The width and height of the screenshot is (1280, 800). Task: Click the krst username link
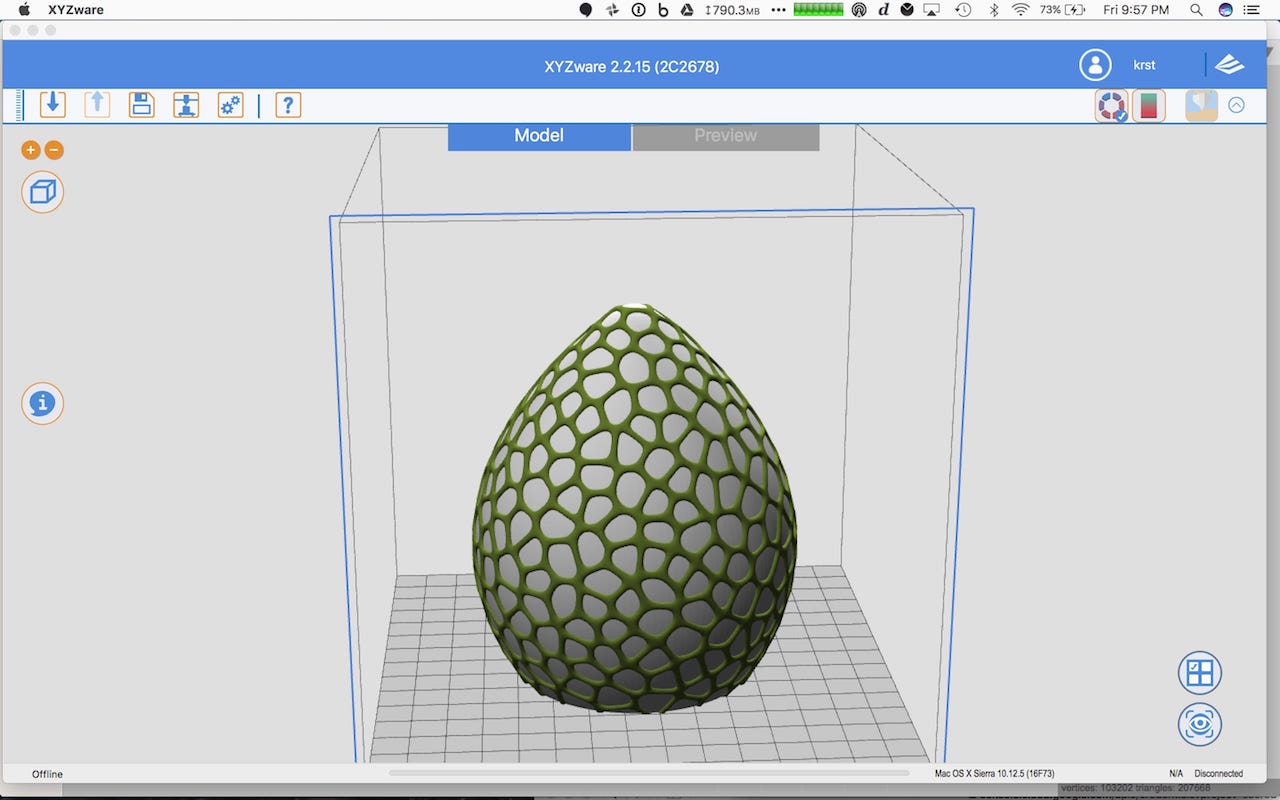click(x=1144, y=65)
